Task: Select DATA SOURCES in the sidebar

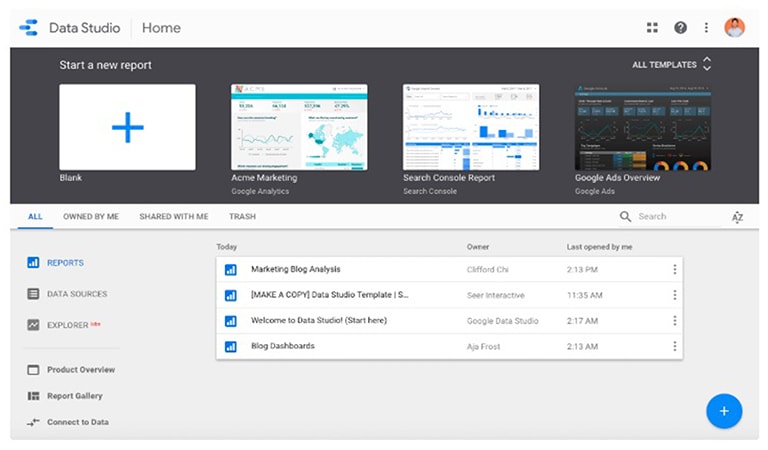Action: (77, 294)
